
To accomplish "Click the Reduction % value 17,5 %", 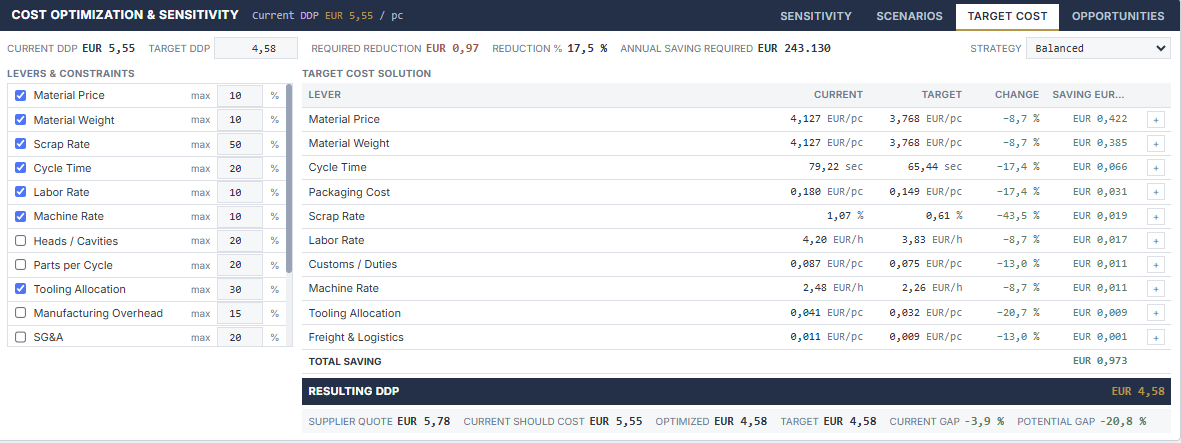I will click(x=587, y=48).
